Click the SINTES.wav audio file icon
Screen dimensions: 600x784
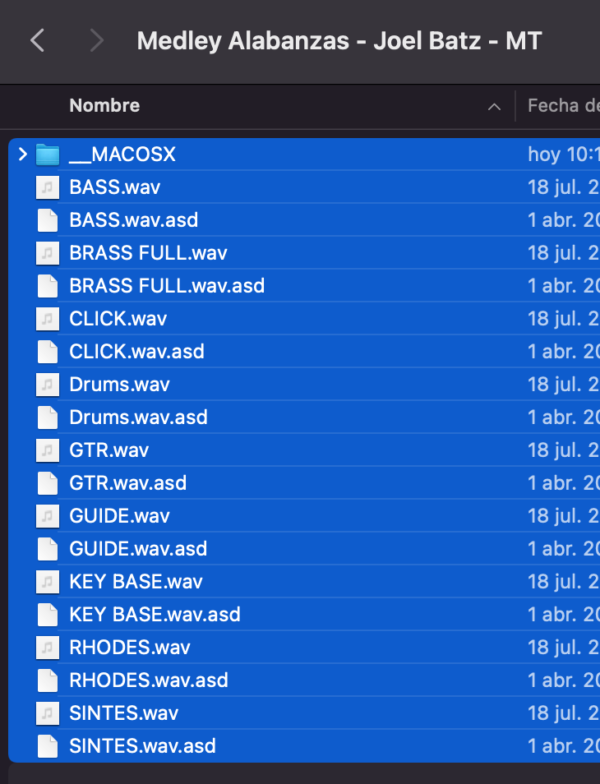tap(47, 713)
